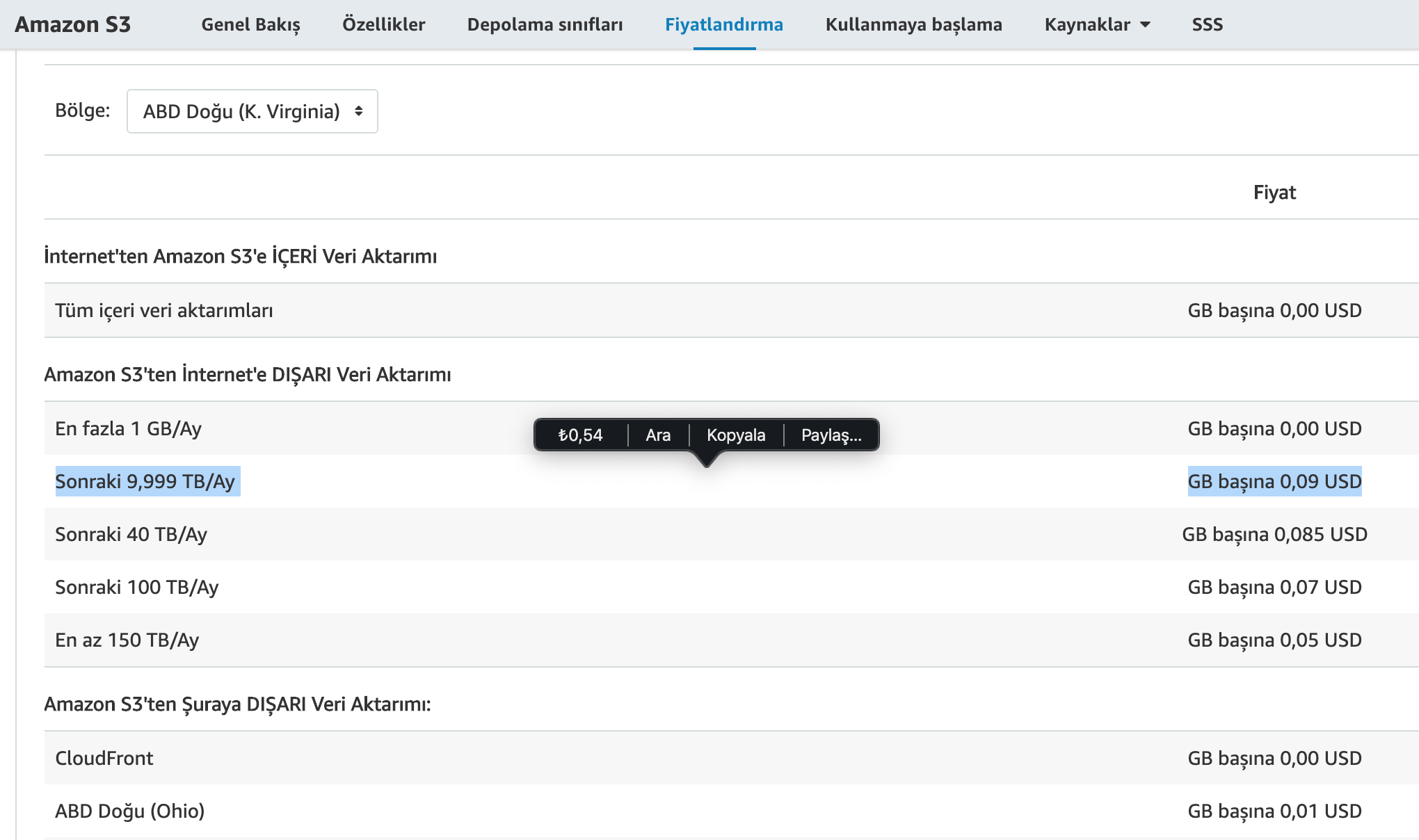Click highlighted price 'GB başına 0,09 USD'
The height and width of the screenshot is (840, 1419).
click(1274, 481)
